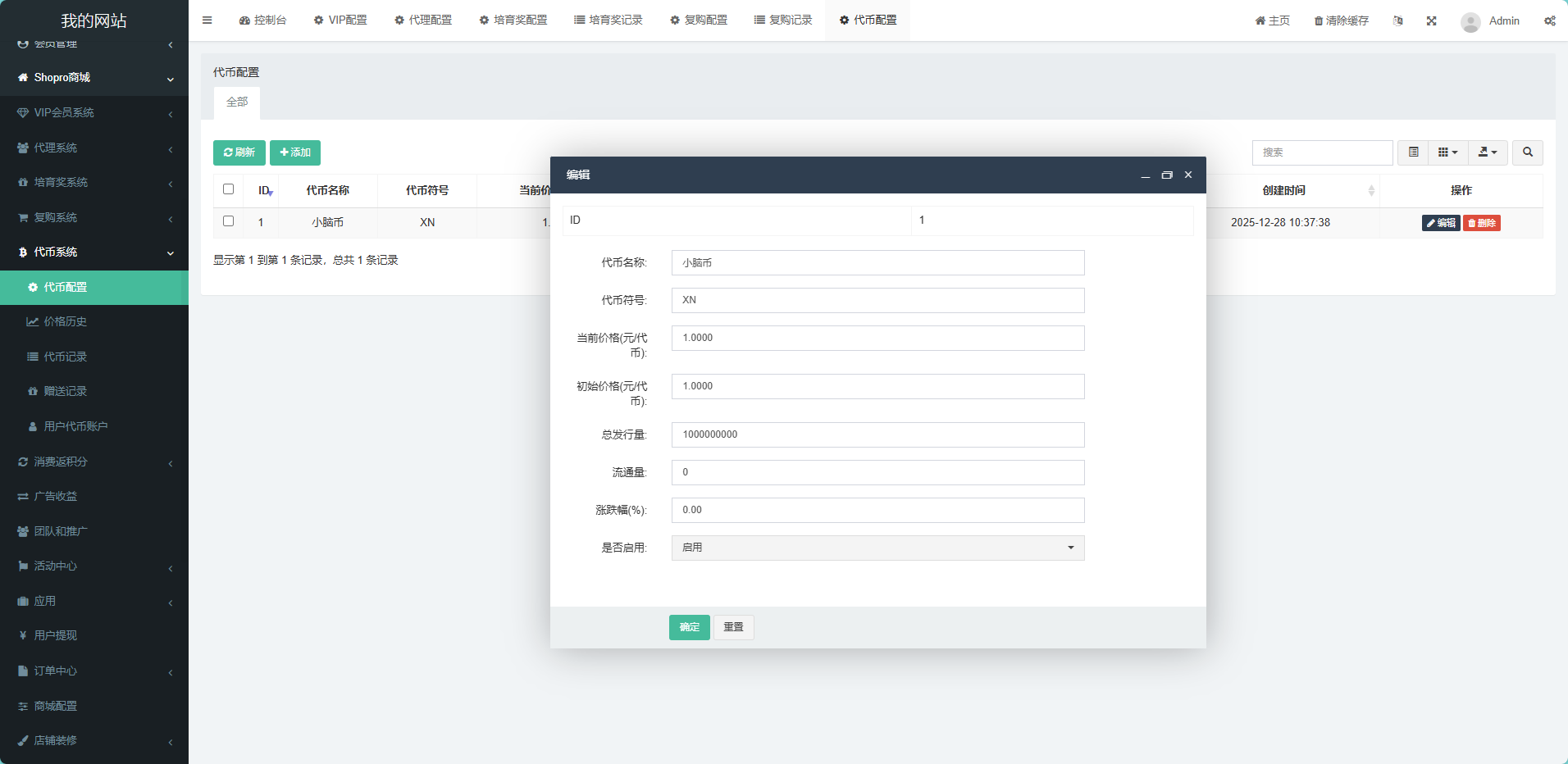Open the settings gears icon top-right
The height and width of the screenshot is (764, 1568).
[x=1549, y=20]
